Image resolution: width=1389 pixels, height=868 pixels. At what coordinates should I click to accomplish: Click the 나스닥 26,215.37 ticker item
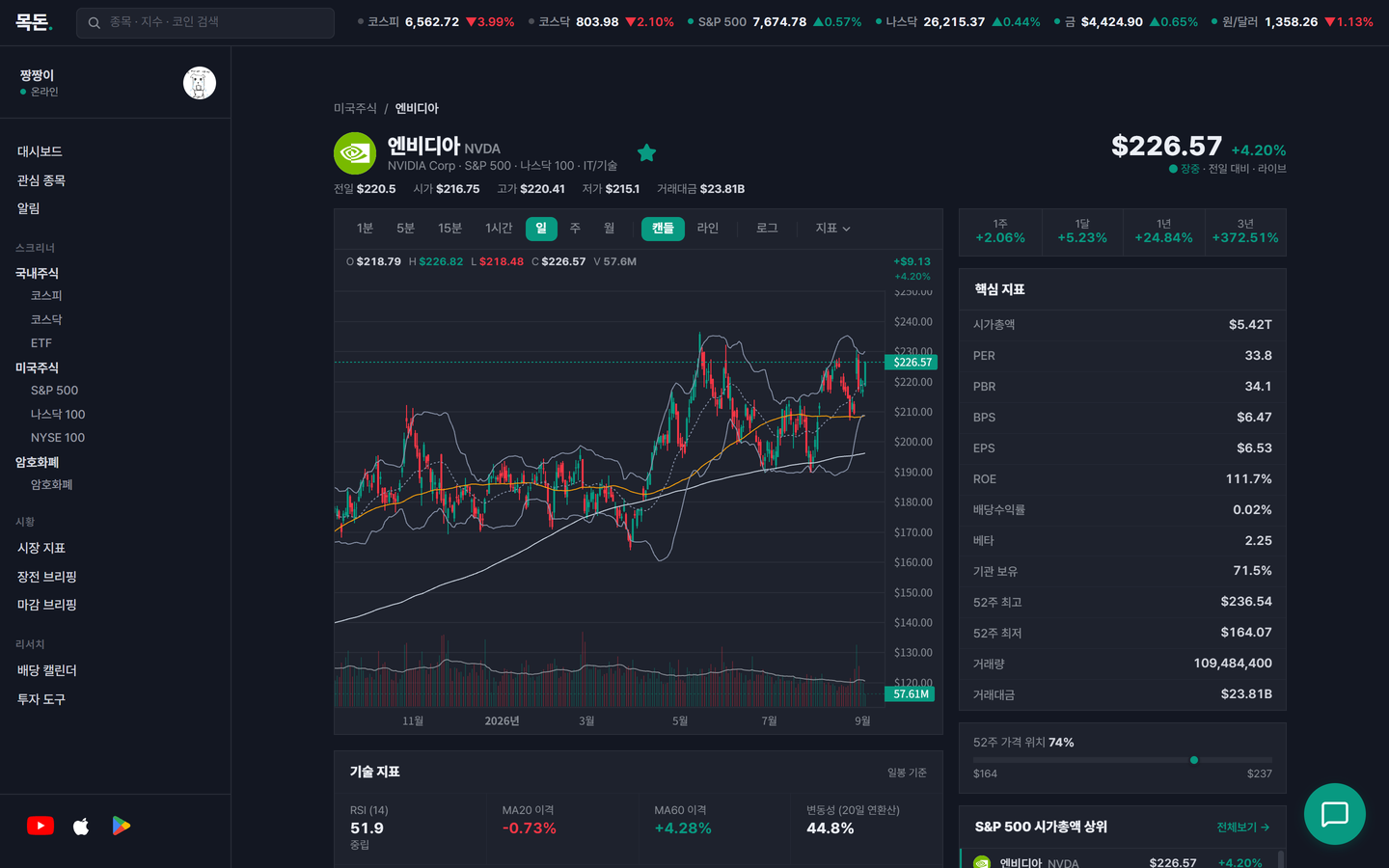point(958,22)
